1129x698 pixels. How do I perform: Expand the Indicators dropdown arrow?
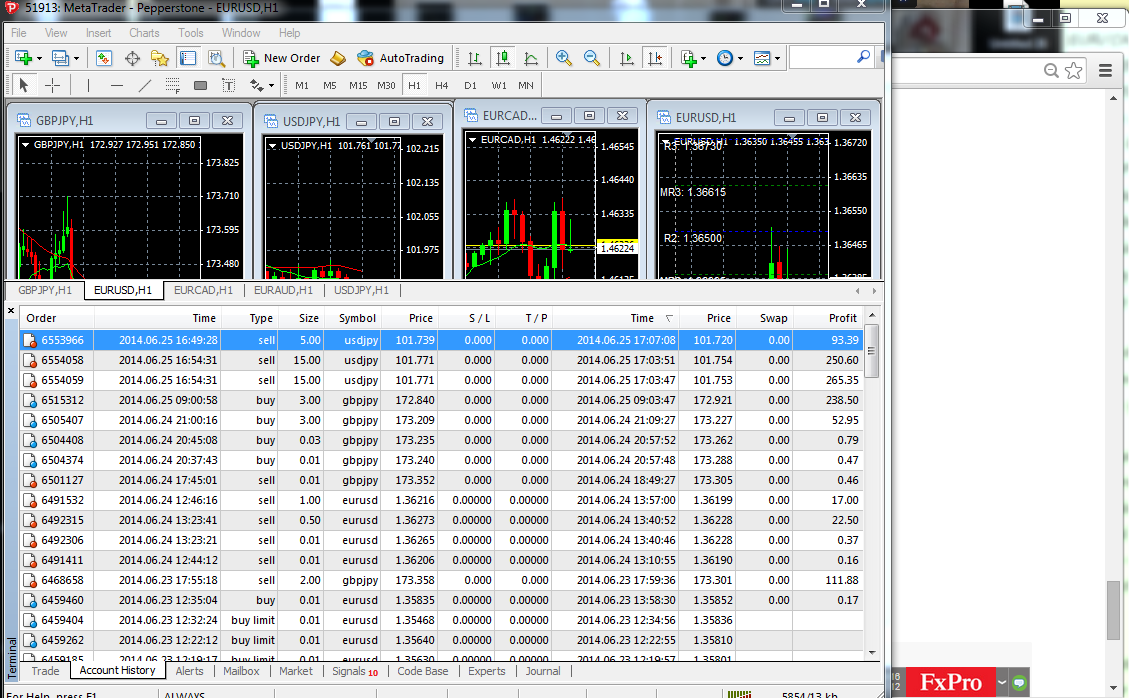[703, 58]
